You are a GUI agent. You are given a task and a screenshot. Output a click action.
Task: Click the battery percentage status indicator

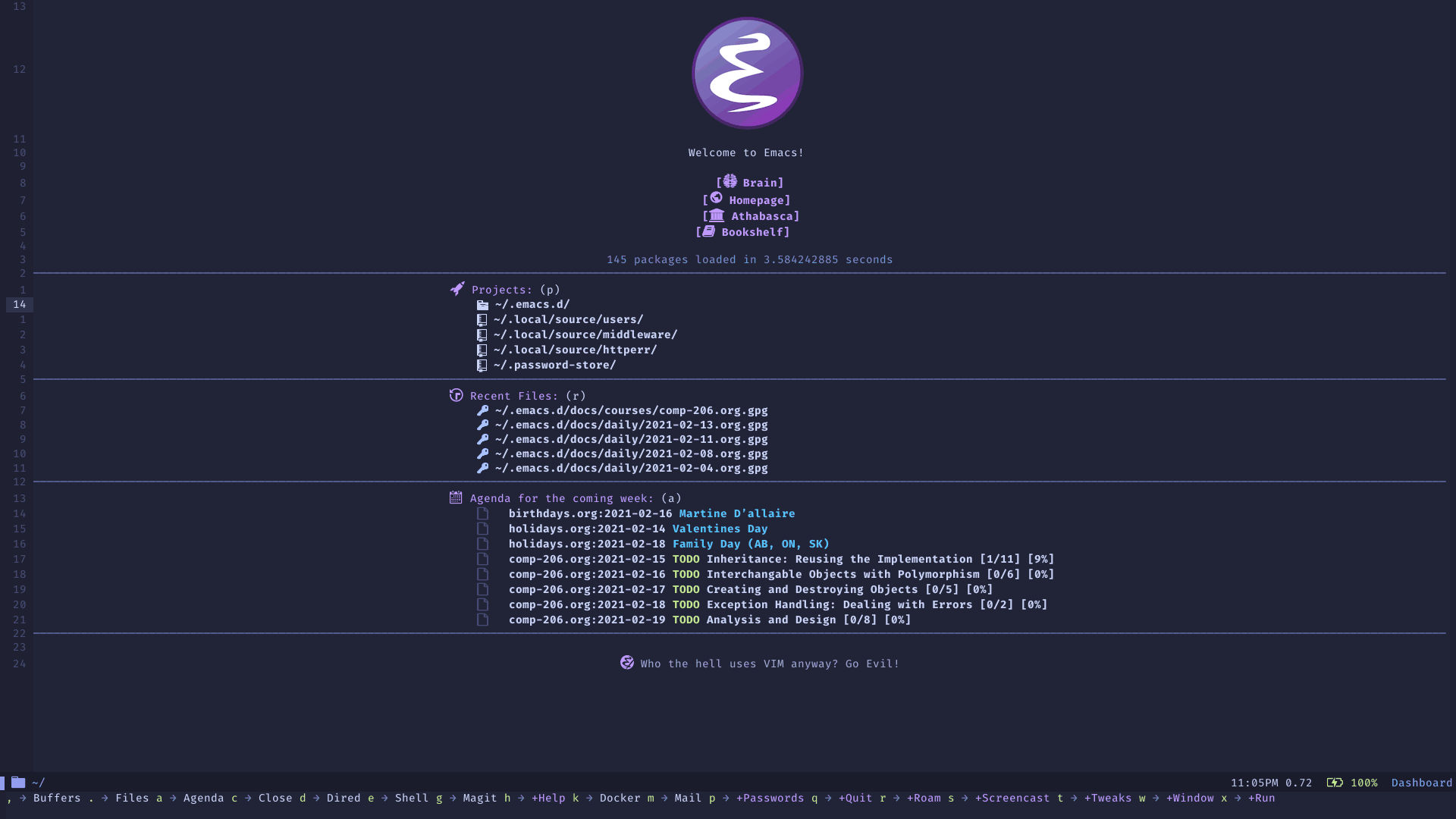(1362, 782)
